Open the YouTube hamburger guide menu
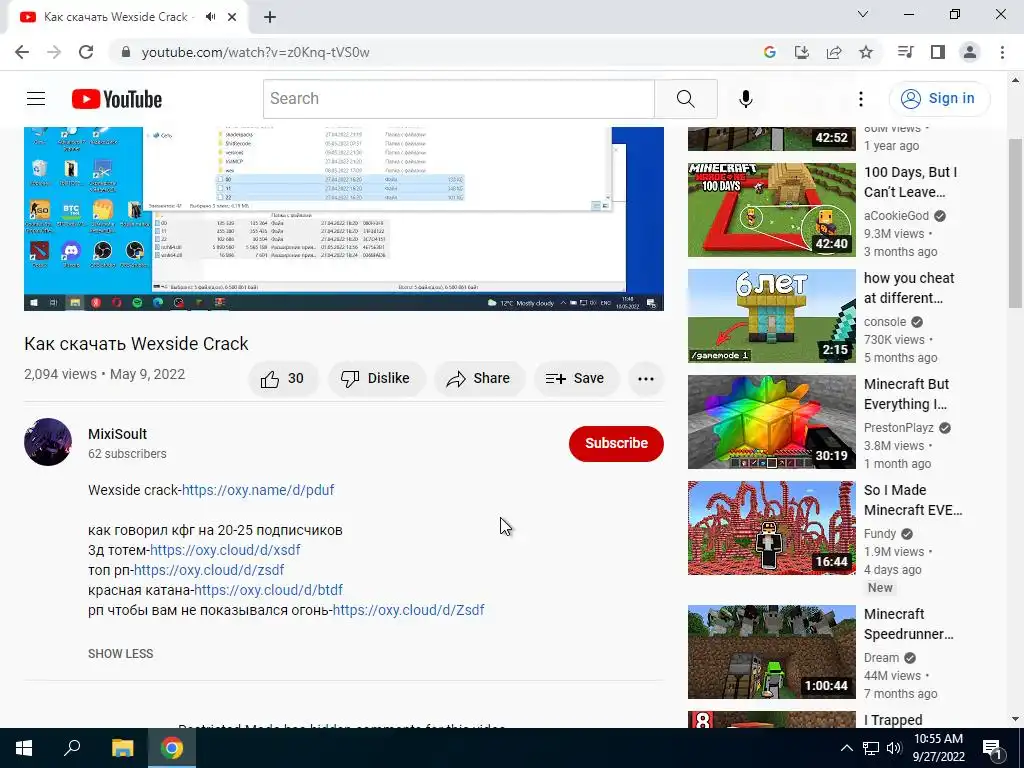Image resolution: width=1024 pixels, height=768 pixels. (x=36, y=99)
